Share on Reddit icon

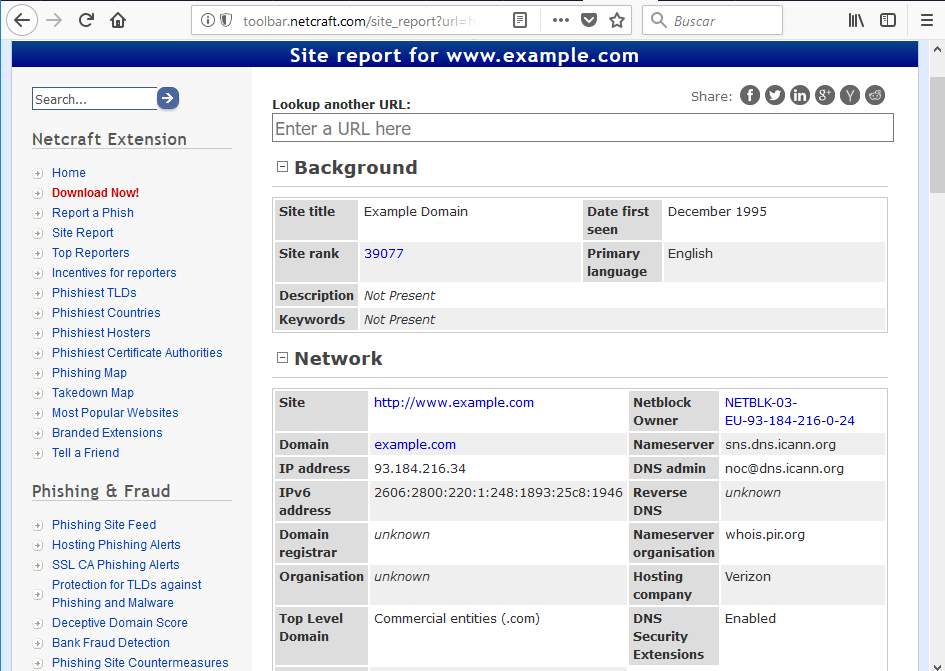tap(875, 95)
